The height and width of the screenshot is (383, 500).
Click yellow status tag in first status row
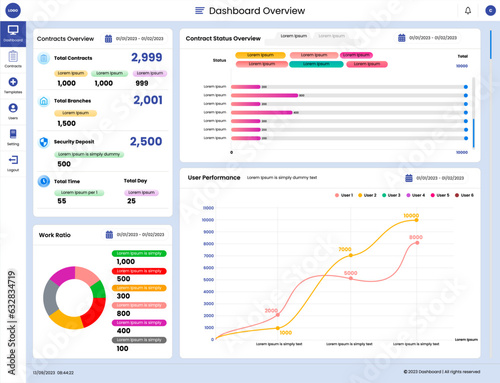(x=260, y=55)
